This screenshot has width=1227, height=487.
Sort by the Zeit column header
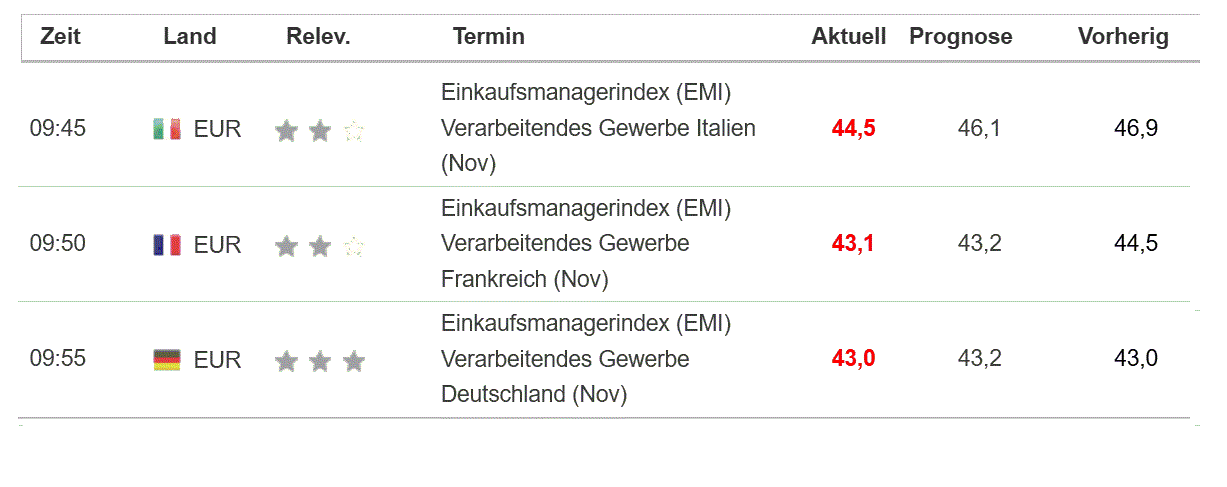click(x=60, y=37)
